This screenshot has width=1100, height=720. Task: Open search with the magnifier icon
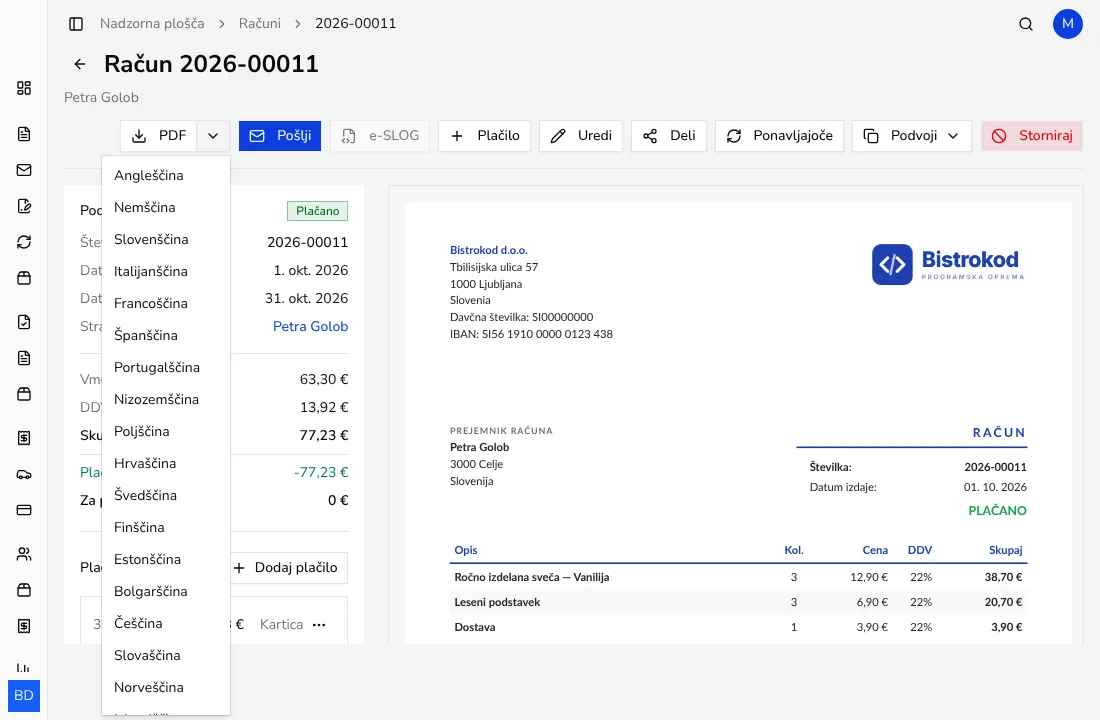(1026, 24)
